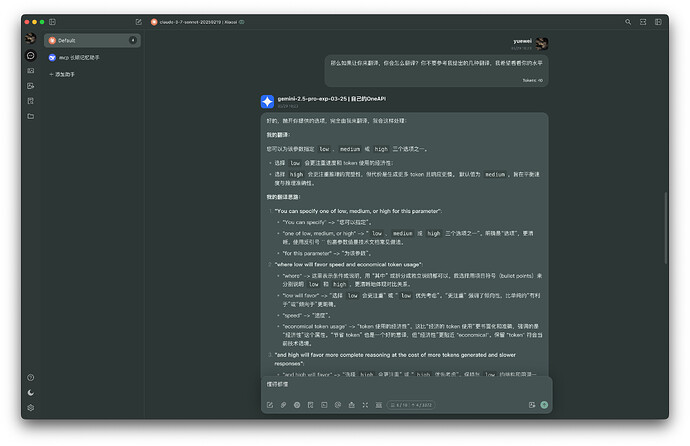Open Settings gear in left sidebar
This screenshot has height=446, width=690.
coord(30,408)
